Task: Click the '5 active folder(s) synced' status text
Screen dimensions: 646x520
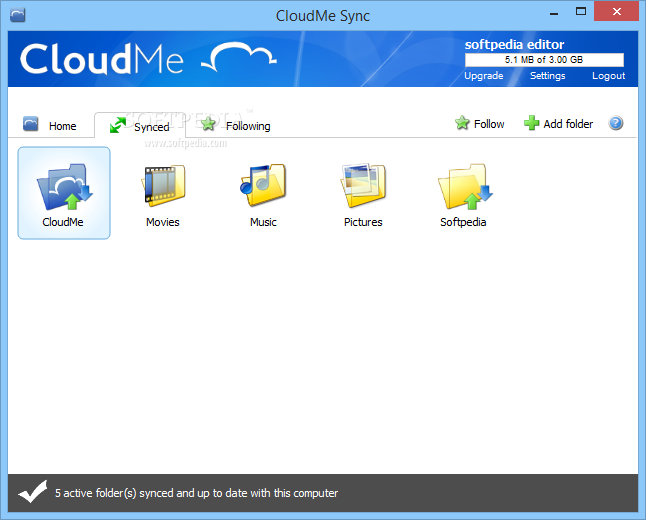Action: point(197,493)
